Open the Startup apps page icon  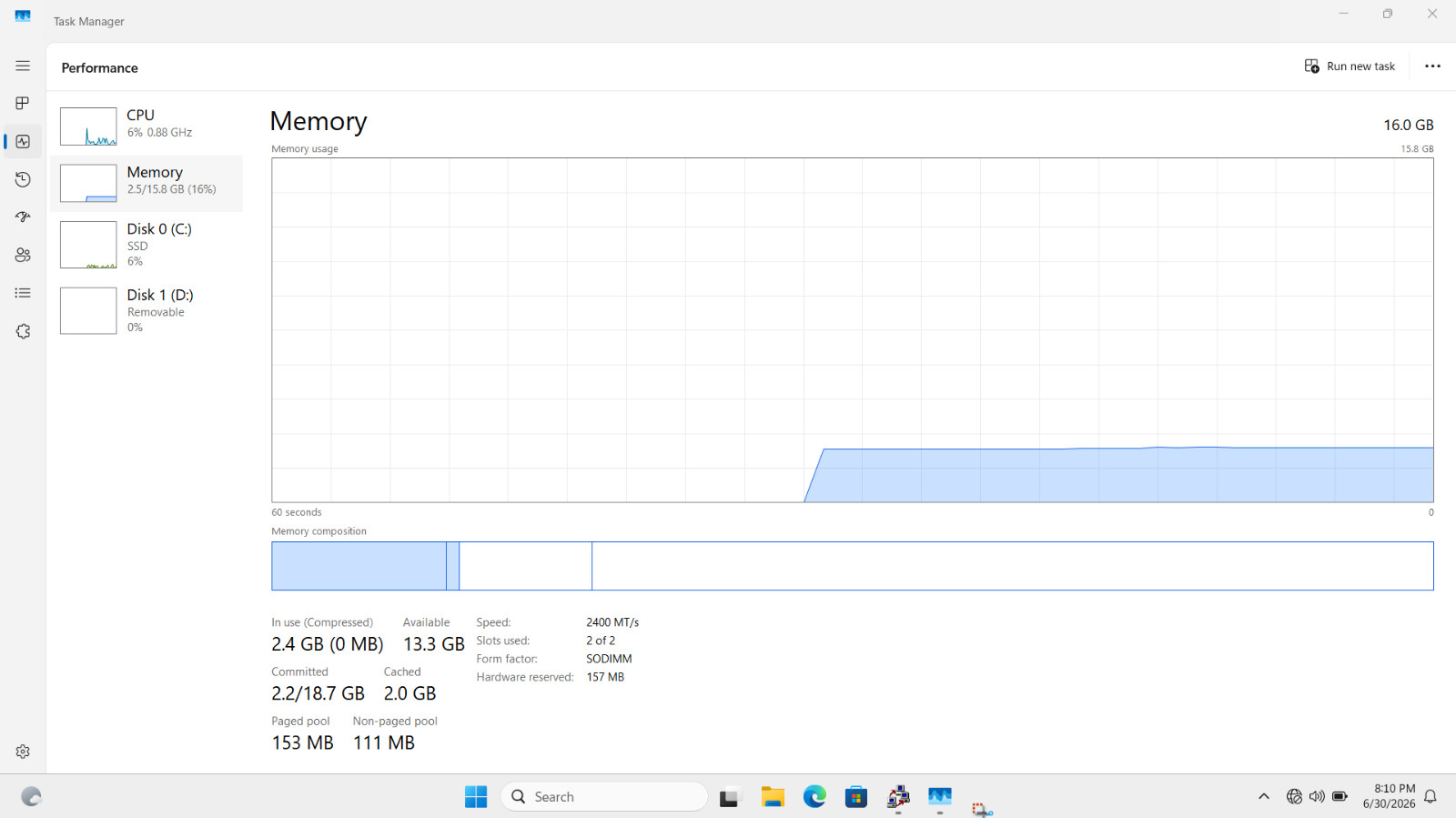[23, 217]
